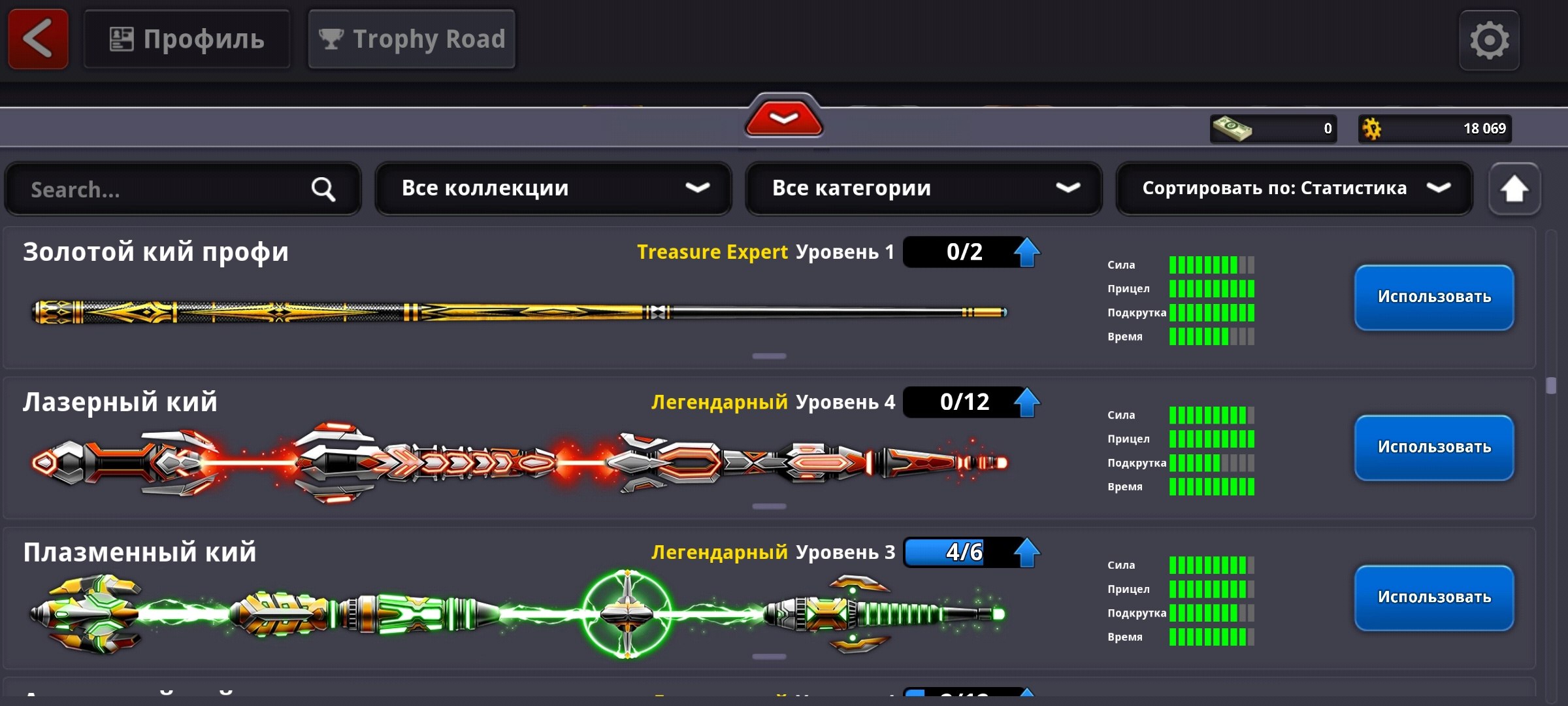Open the Все категории dropdown
1568x706 pixels.
click(924, 188)
